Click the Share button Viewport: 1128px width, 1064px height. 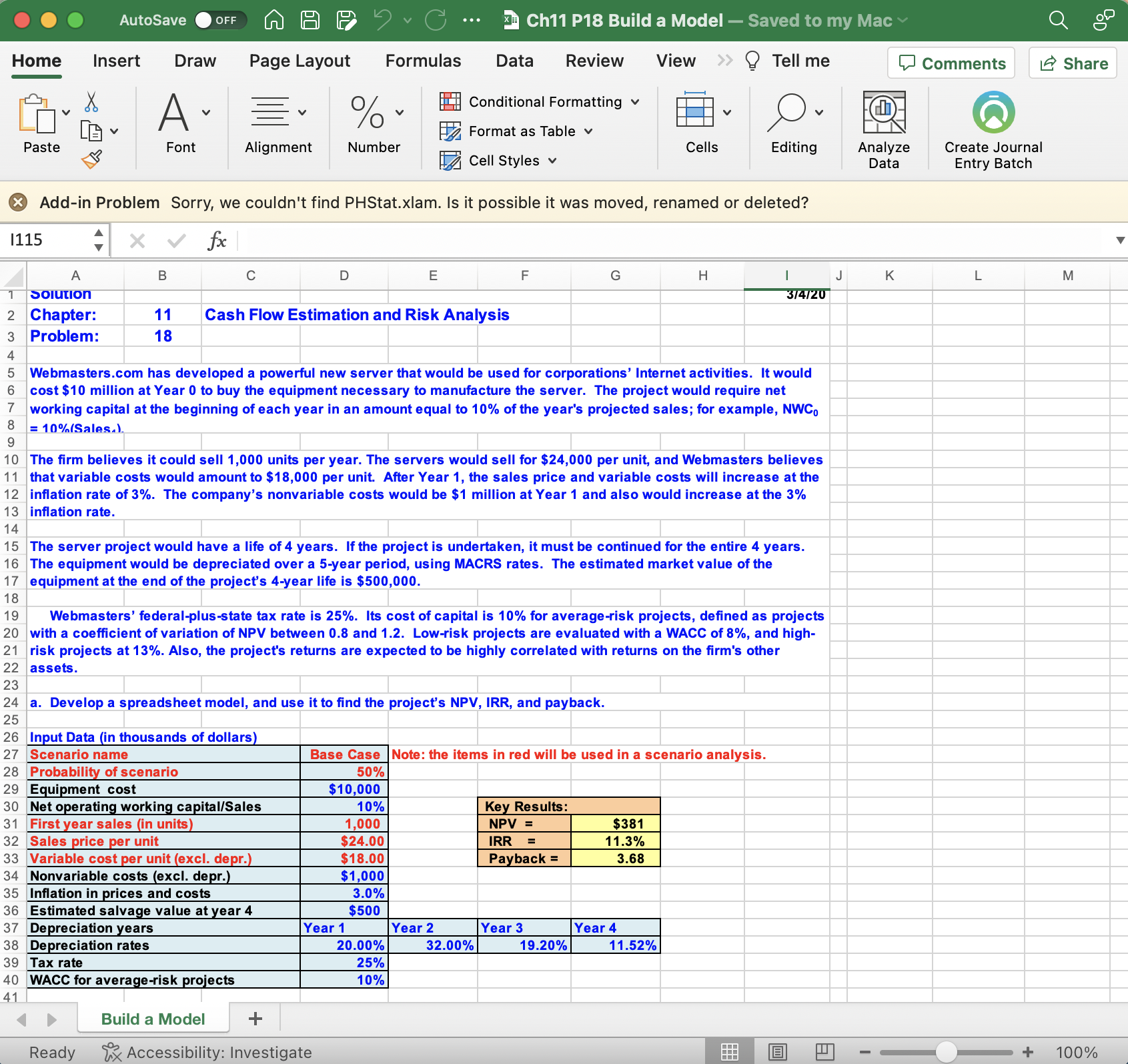pyautogui.click(x=1072, y=63)
